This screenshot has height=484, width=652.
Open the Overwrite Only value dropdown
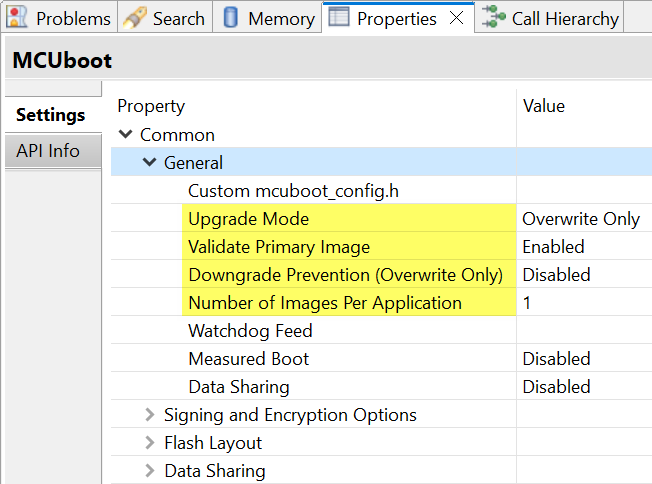[x=584, y=219]
